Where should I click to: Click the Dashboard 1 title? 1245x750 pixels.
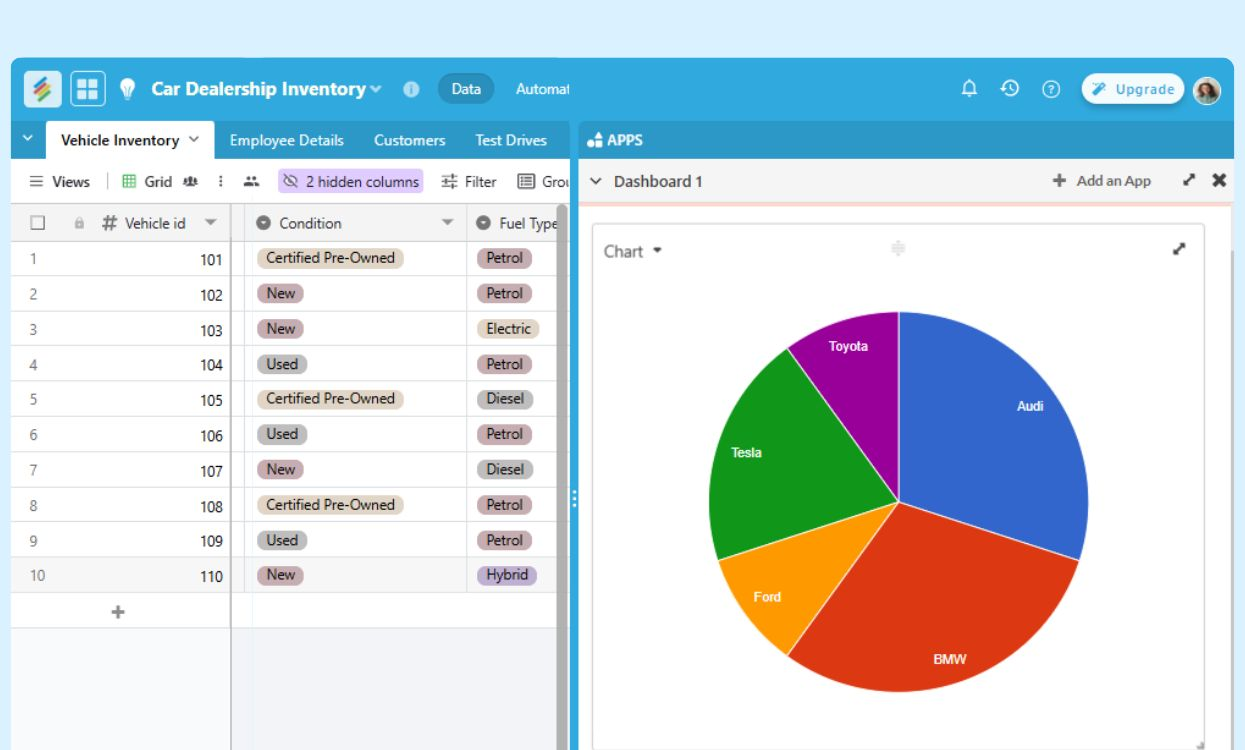coord(658,181)
